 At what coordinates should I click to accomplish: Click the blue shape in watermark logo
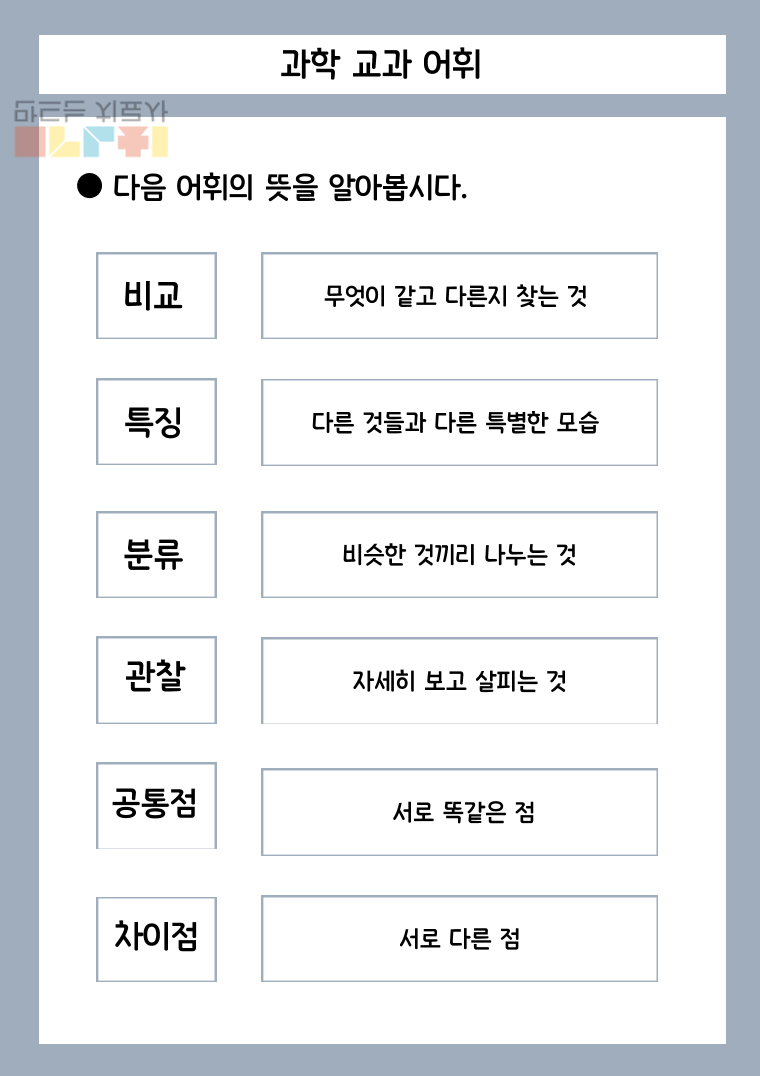click(x=97, y=142)
